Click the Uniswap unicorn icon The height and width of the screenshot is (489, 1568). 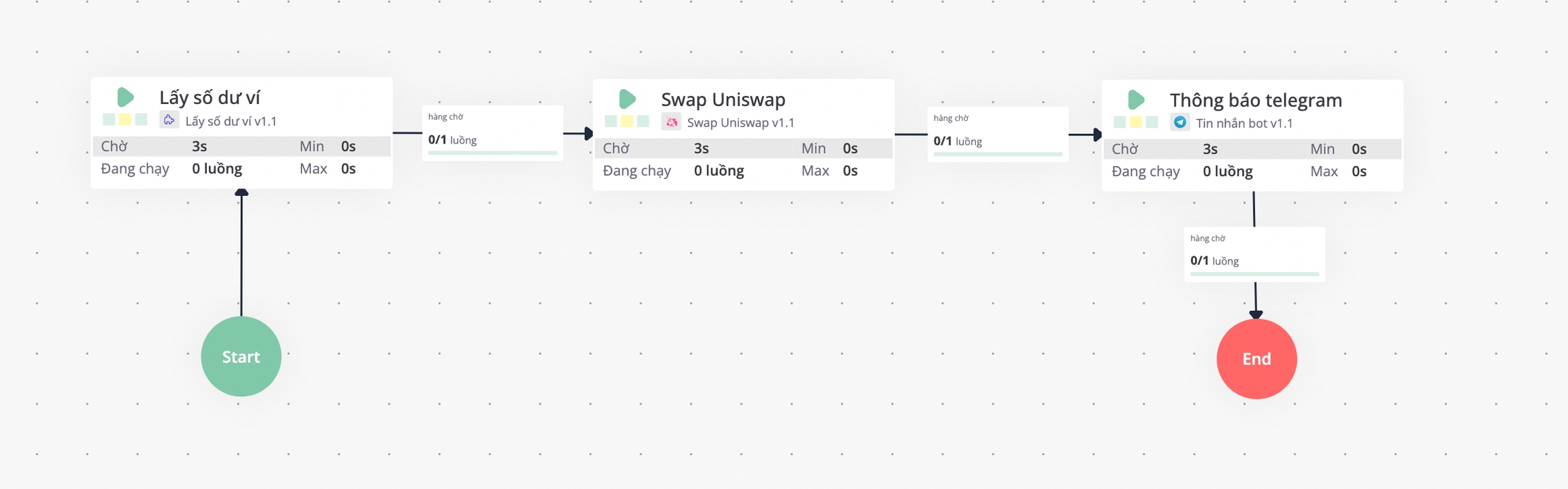coord(671,122)
